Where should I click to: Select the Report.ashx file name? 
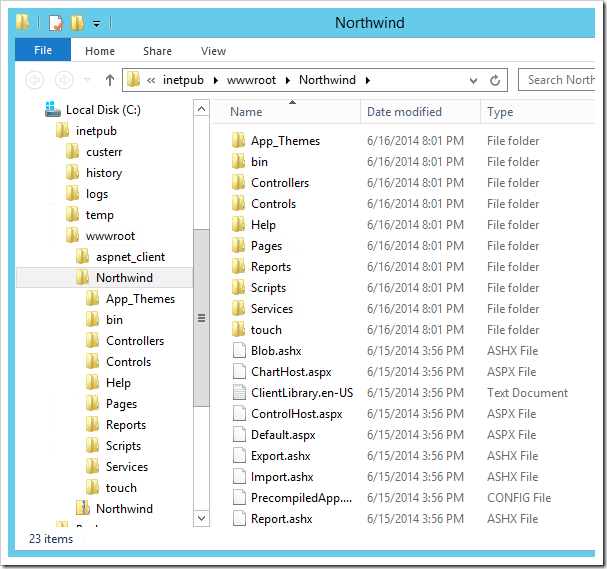[x=281, y=519]
